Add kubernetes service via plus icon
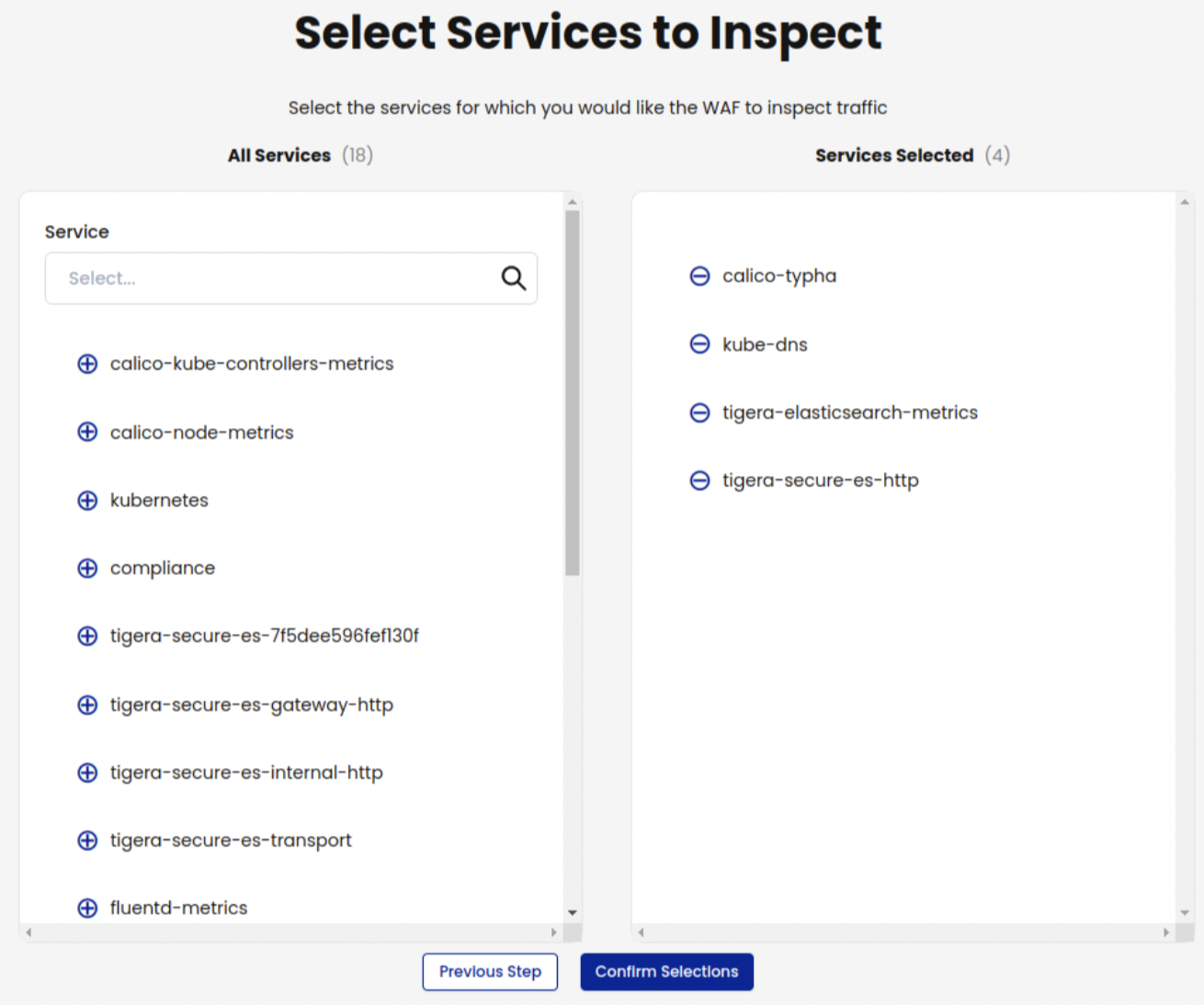This screenshot has height=1005, width=1204. coord(87,500)
